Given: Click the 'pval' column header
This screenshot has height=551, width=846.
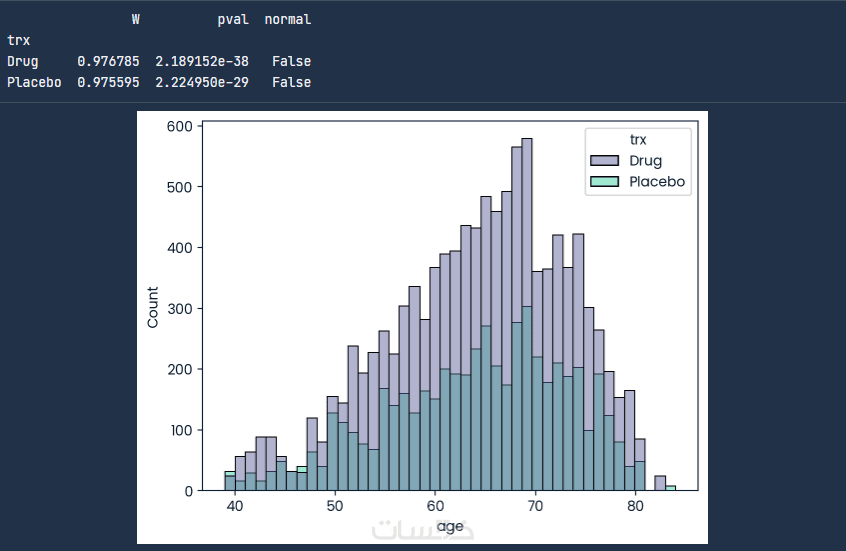Looking at the screenshot, I should click(233, 19).
